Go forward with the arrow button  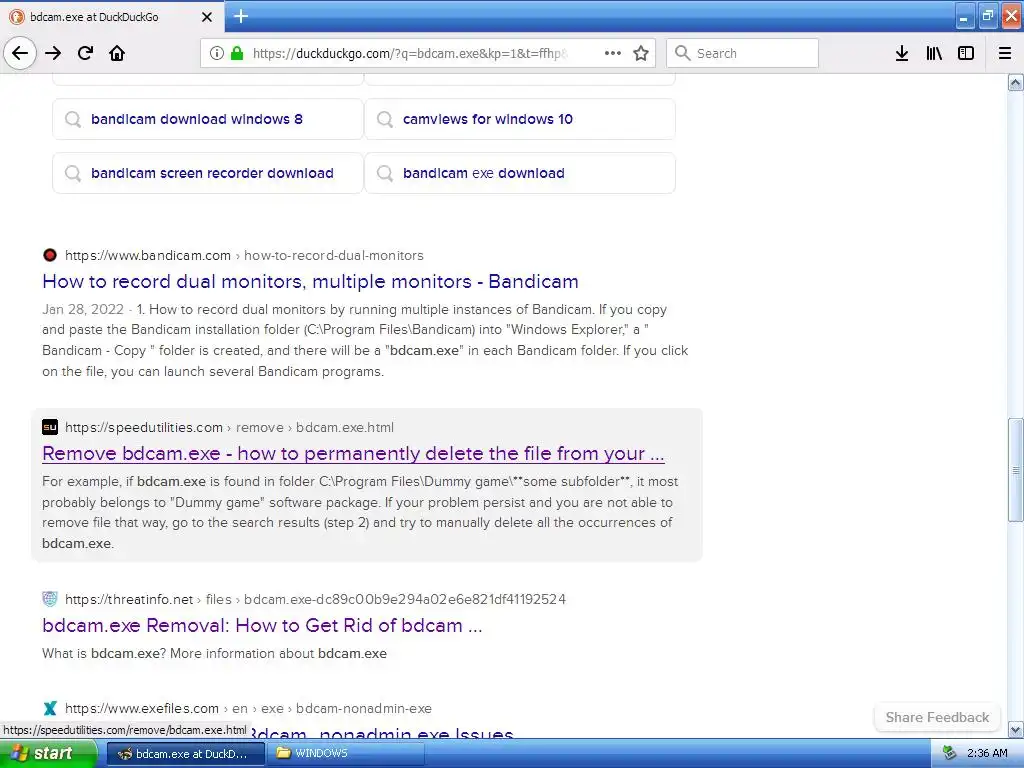(53, 53)
